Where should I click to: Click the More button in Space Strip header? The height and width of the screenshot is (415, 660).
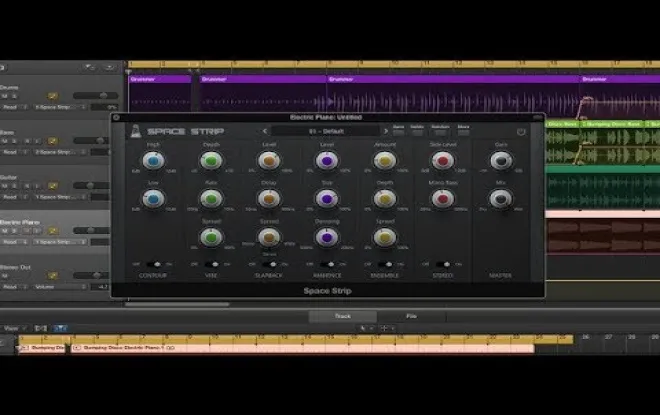pos(463,130)
